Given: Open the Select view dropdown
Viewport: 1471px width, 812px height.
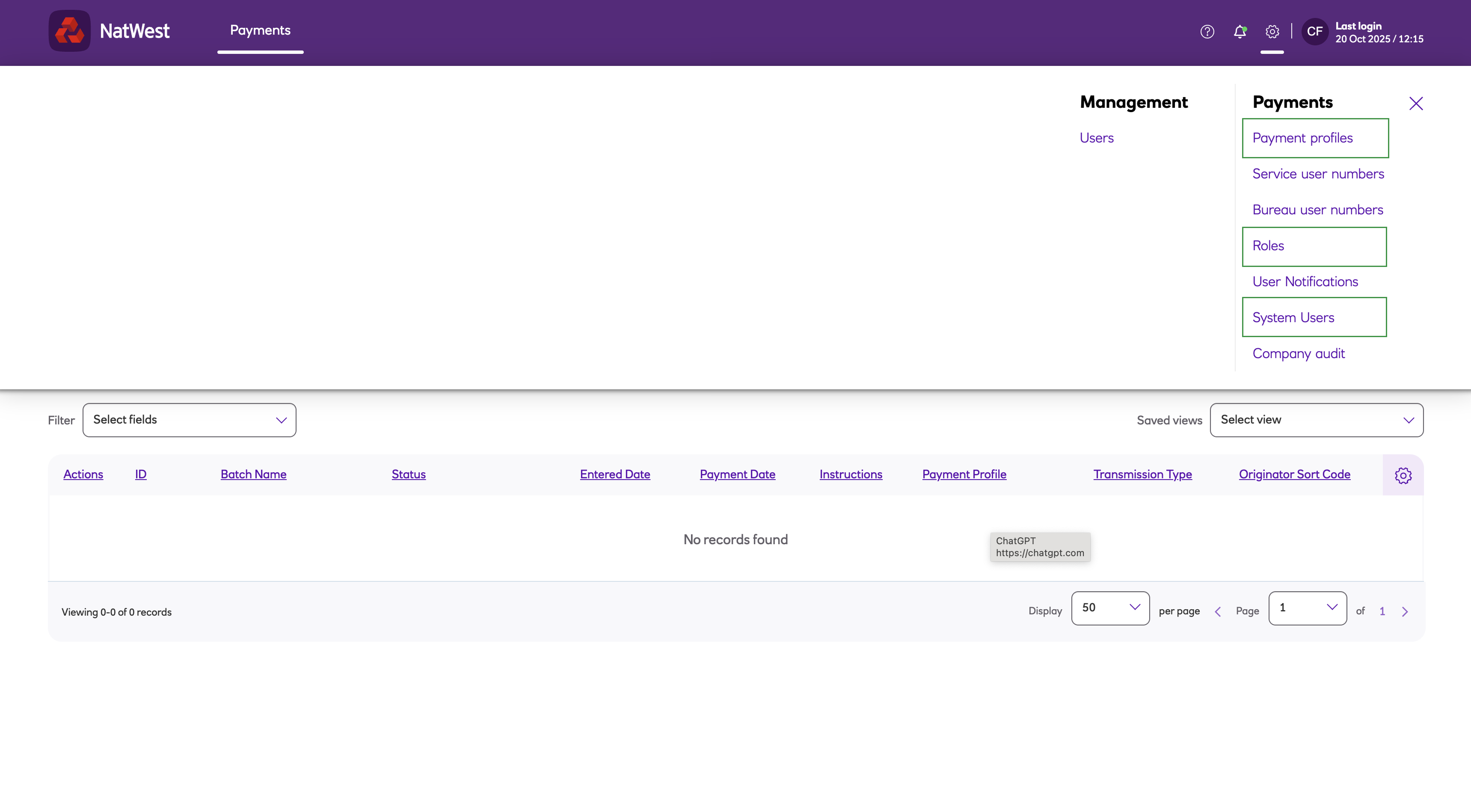Looking at the screenshot, I should 1316,420.
